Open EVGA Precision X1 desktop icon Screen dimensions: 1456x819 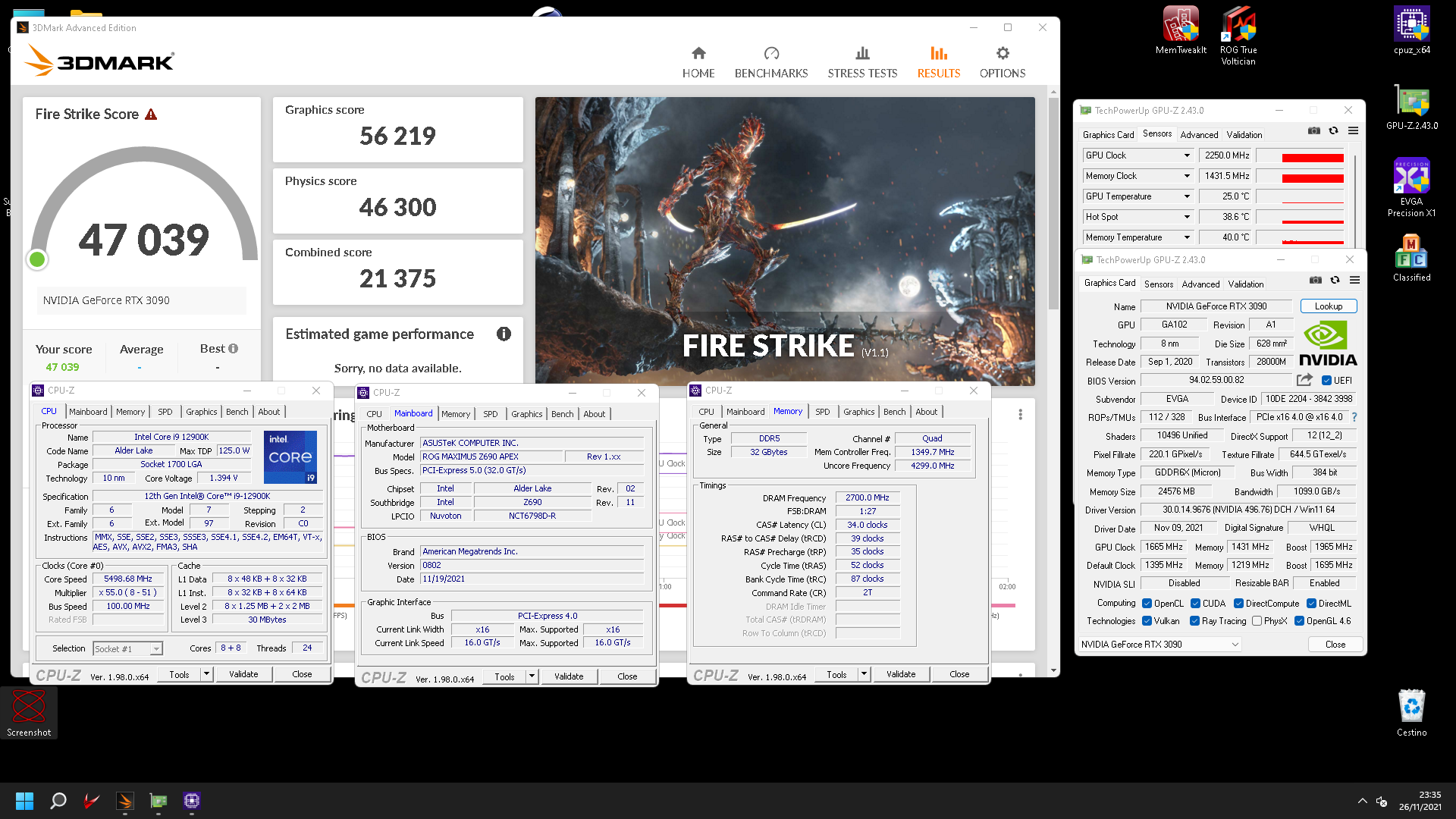[x=1411, y=188]
